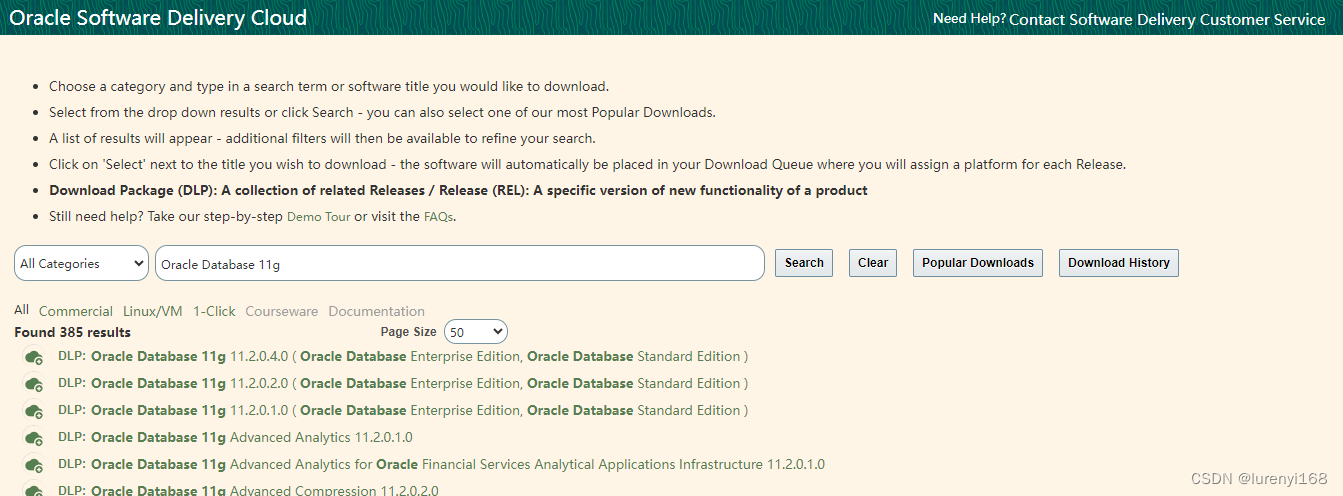Open Advanced Analytics for Oracle Financial Services result
The image size is (1343, 496).
click(441, 465)
